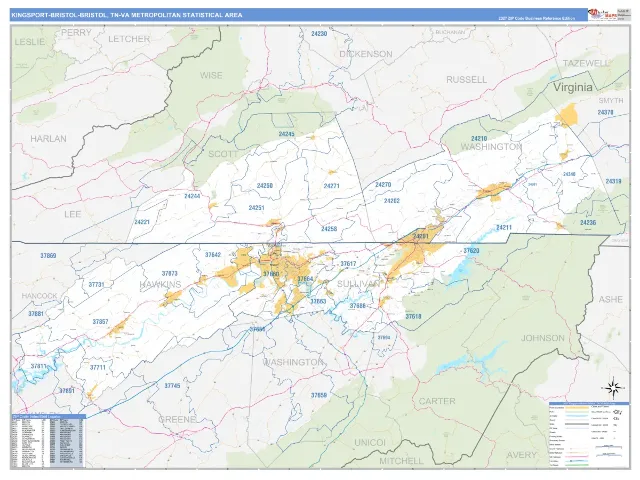The width and height of the screenshot is (640, 480).
Task: Click ZIP code 24230
Action: click(x=319, y=34)
